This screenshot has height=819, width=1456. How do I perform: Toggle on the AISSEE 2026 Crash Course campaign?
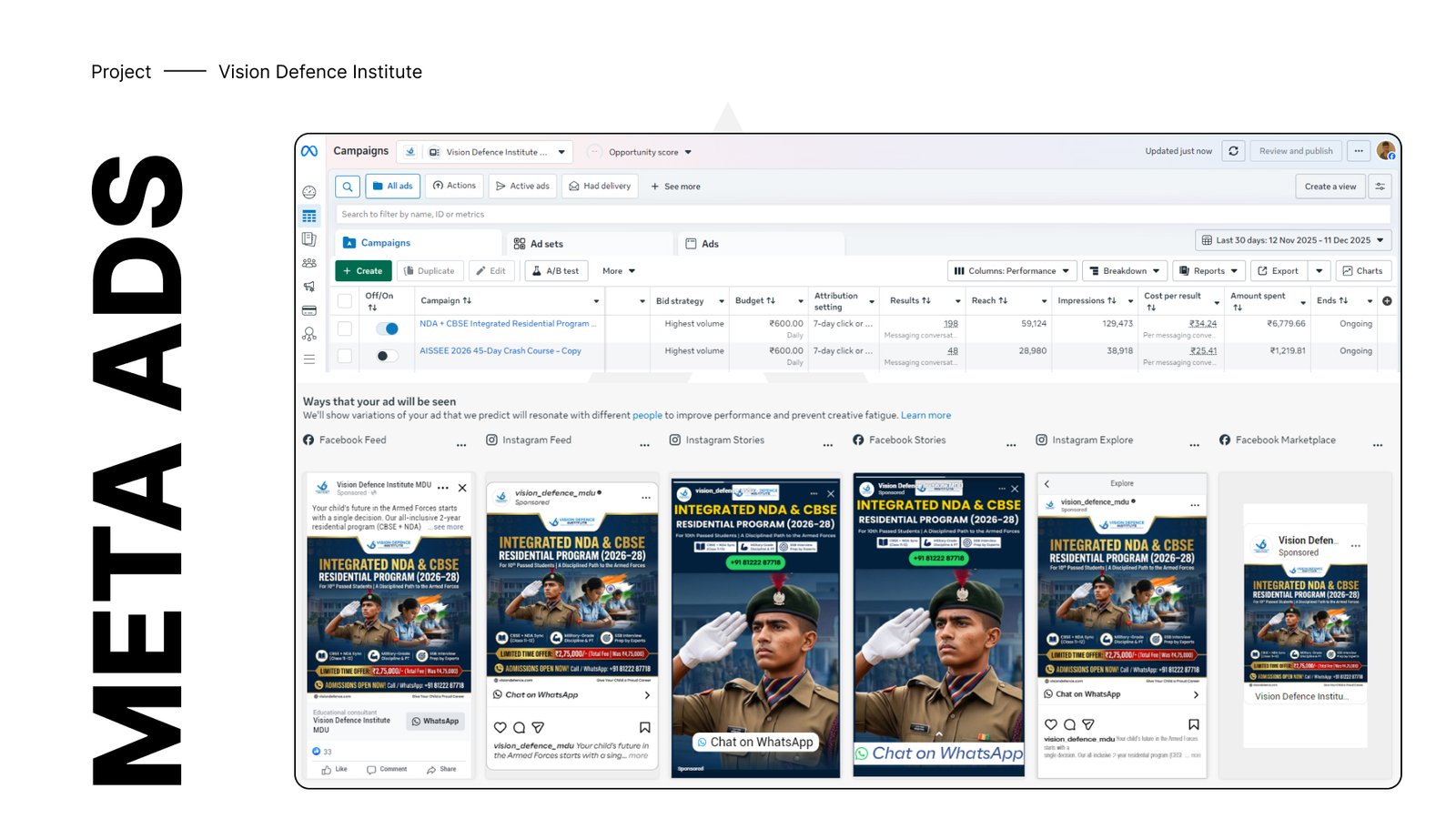point(387,356)
